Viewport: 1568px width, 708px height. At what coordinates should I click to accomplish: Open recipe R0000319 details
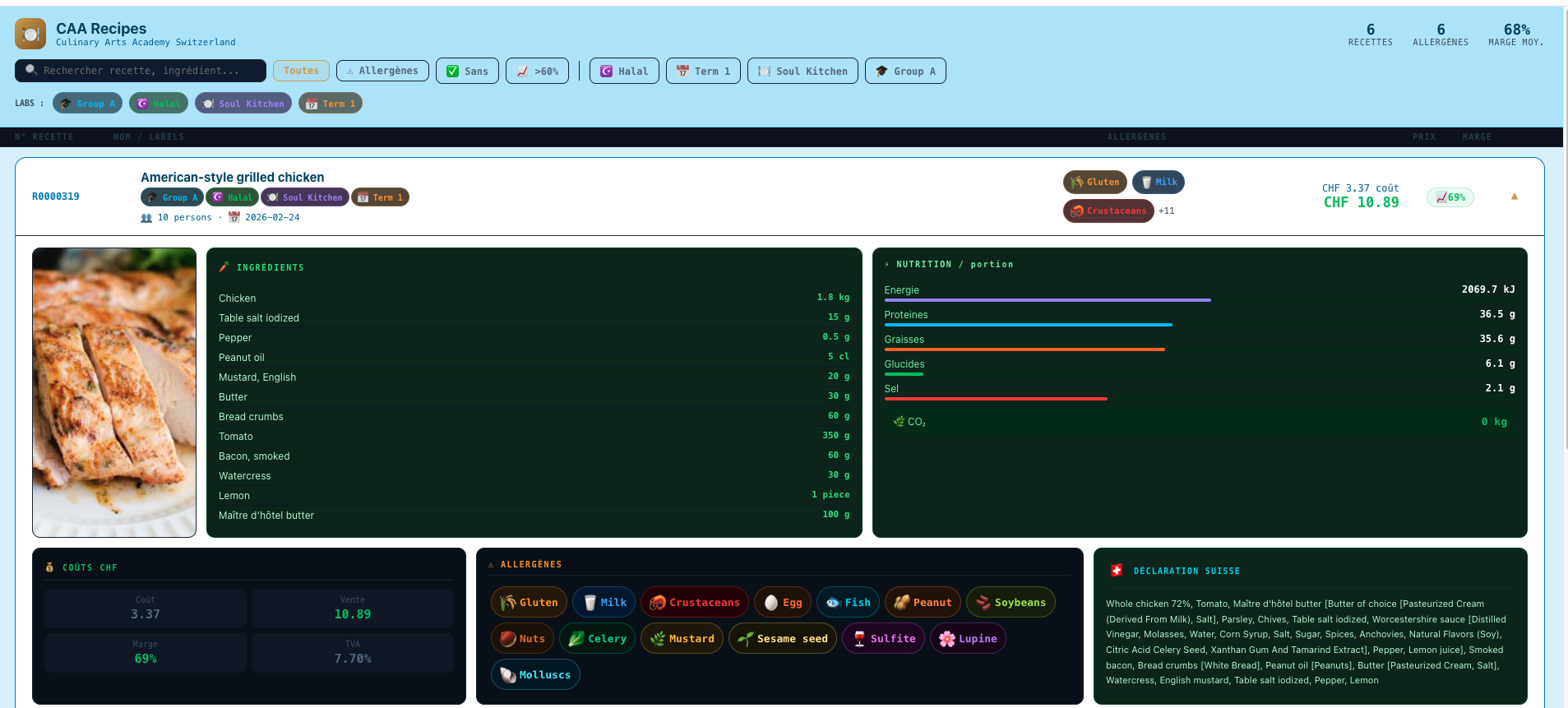(56, 197)
